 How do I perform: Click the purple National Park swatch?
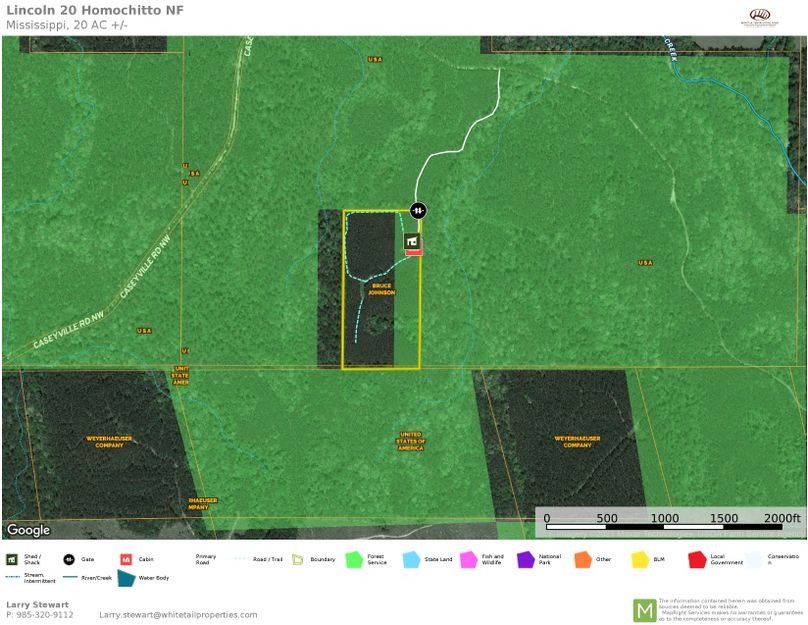point(524,560)
